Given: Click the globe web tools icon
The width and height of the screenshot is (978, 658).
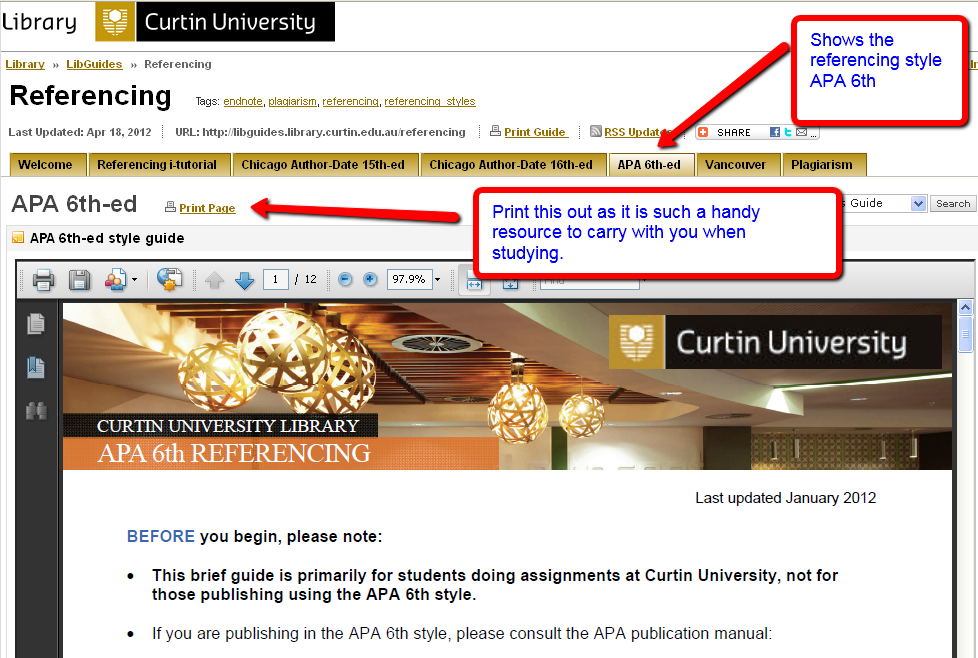Looking at the screenshot, I should click(x=169, y=279).
